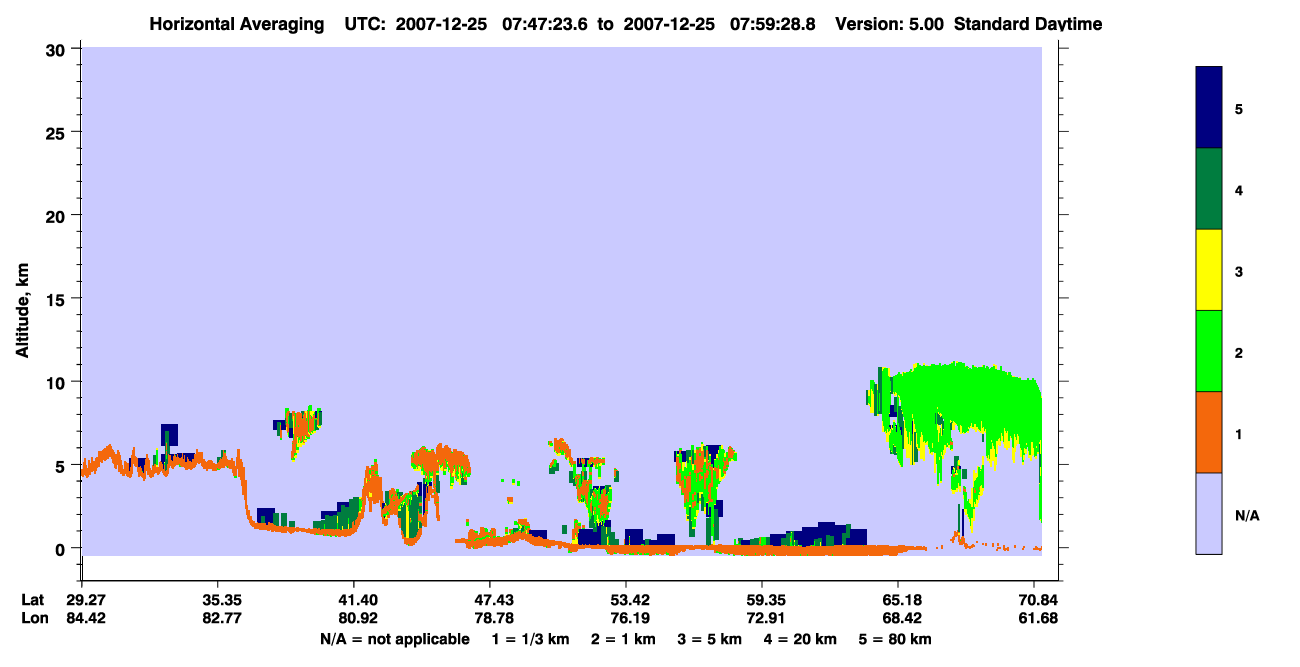Click the colorbar label '2'
This screenshot has width=1300, height=667.
click(1240, 352)
